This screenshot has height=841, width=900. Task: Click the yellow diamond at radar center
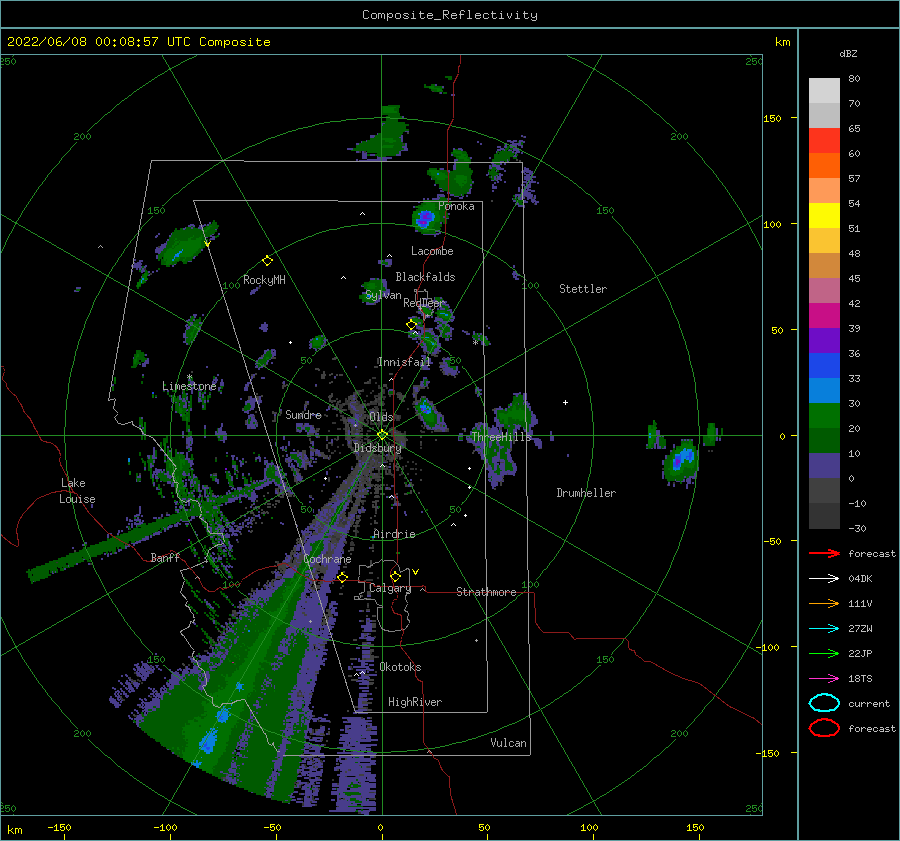(382, 435)
